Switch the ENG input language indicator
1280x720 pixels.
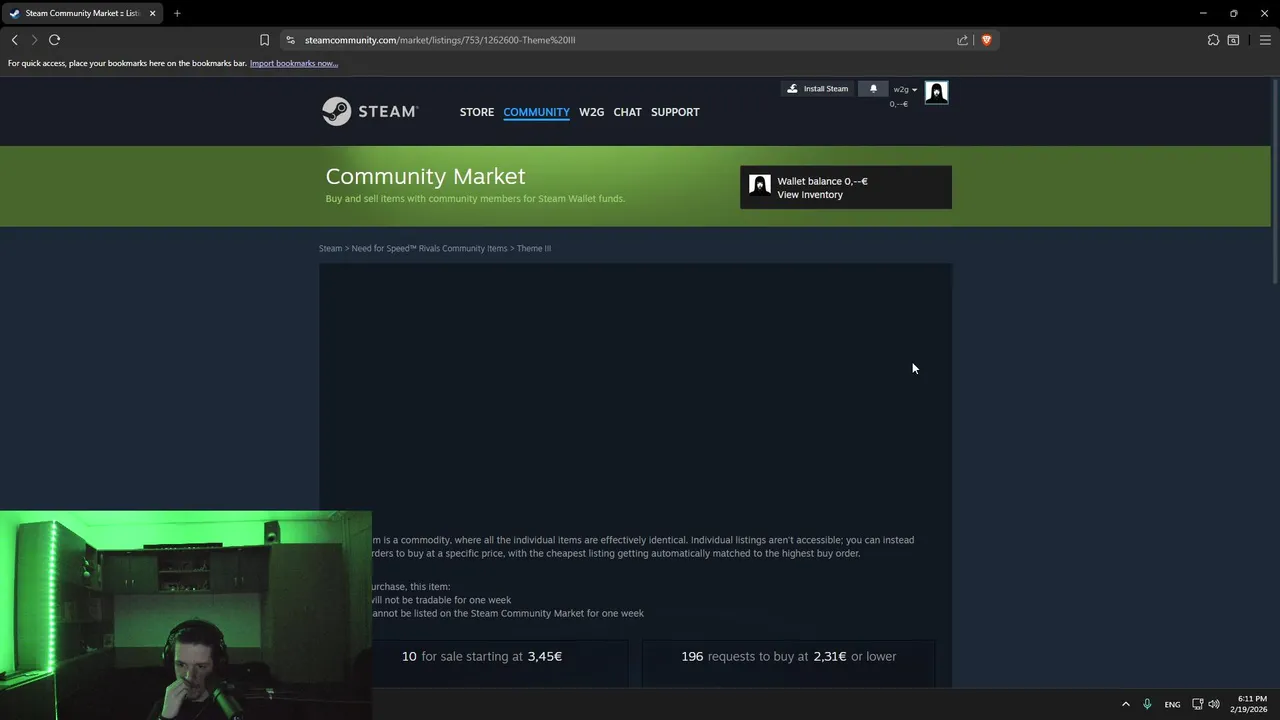pos(1172,704)
